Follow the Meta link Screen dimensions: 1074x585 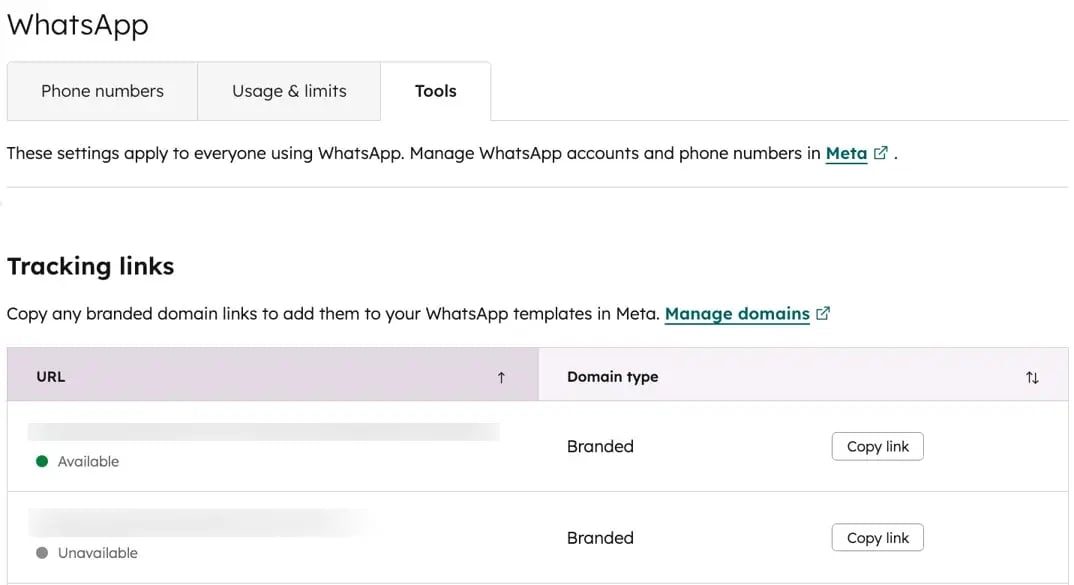(x=846, y=153)
